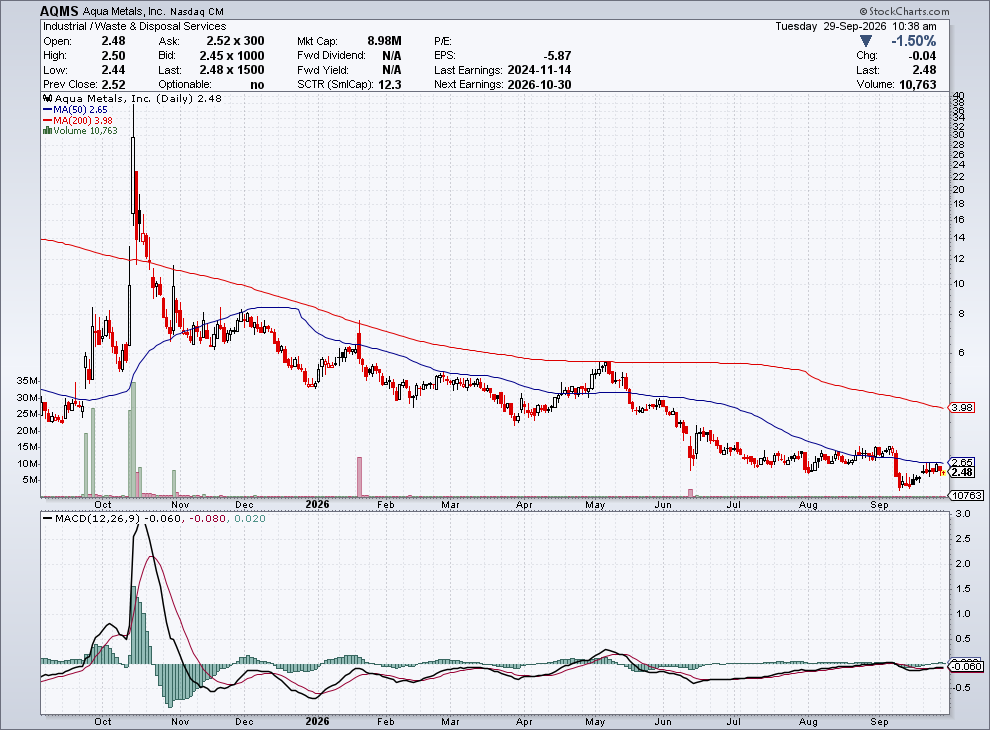Click the MA(200) 3.98 legend entry

[x=83, y=120]
